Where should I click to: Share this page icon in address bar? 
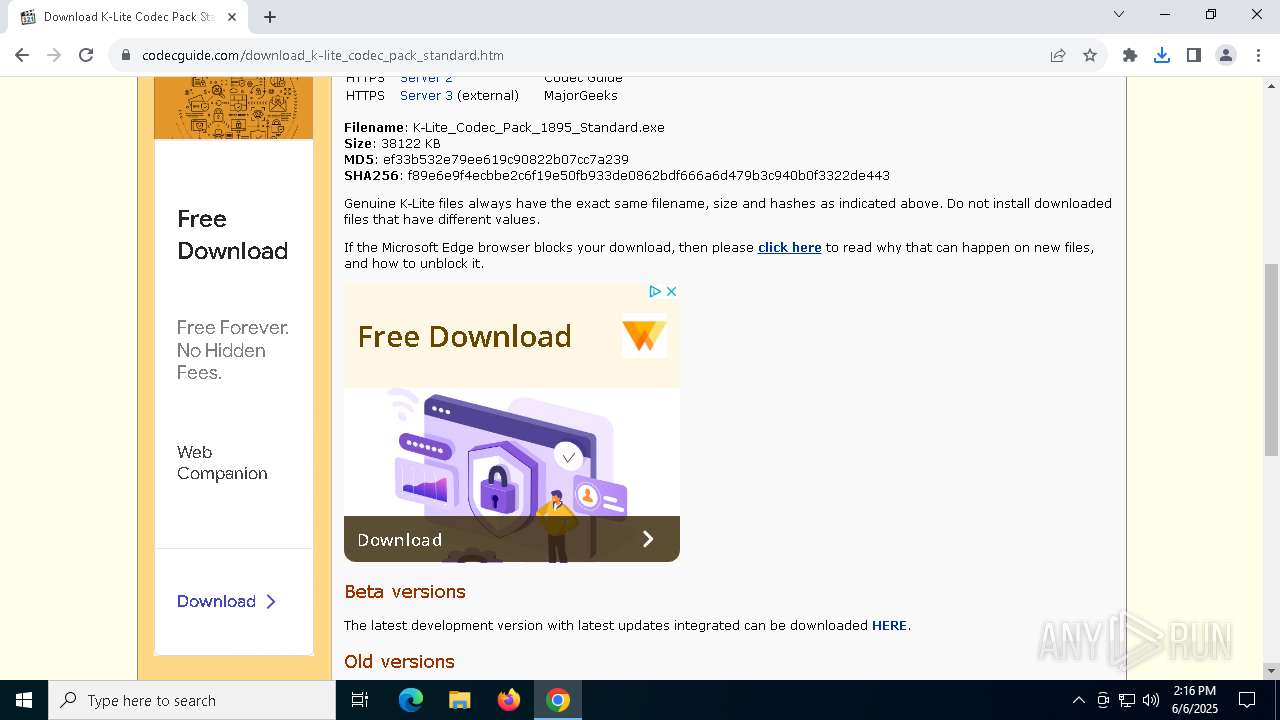tap(1058, 55)
